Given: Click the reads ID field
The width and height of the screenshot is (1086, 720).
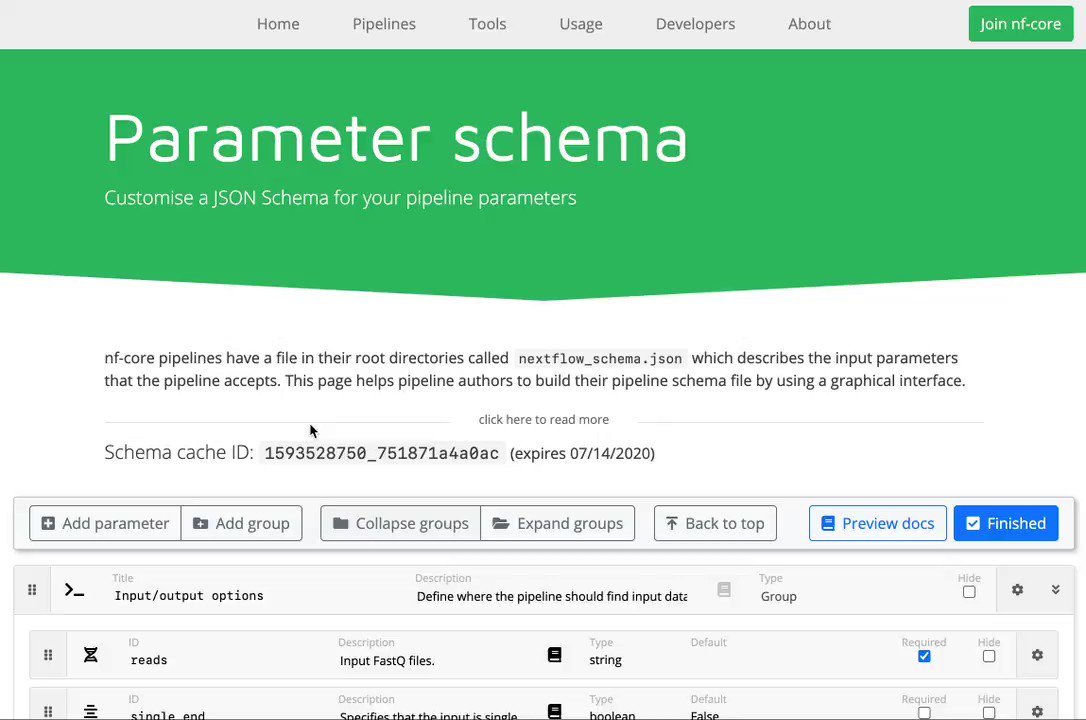Looking at the screenshot, I should coord(229,660).
